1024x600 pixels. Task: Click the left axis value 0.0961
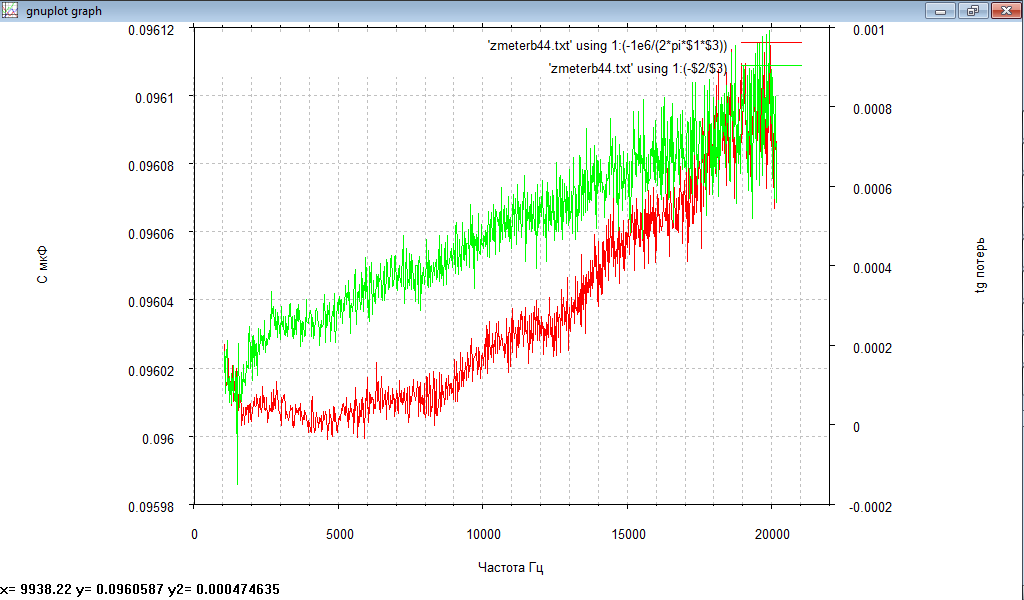click(155, 99)
